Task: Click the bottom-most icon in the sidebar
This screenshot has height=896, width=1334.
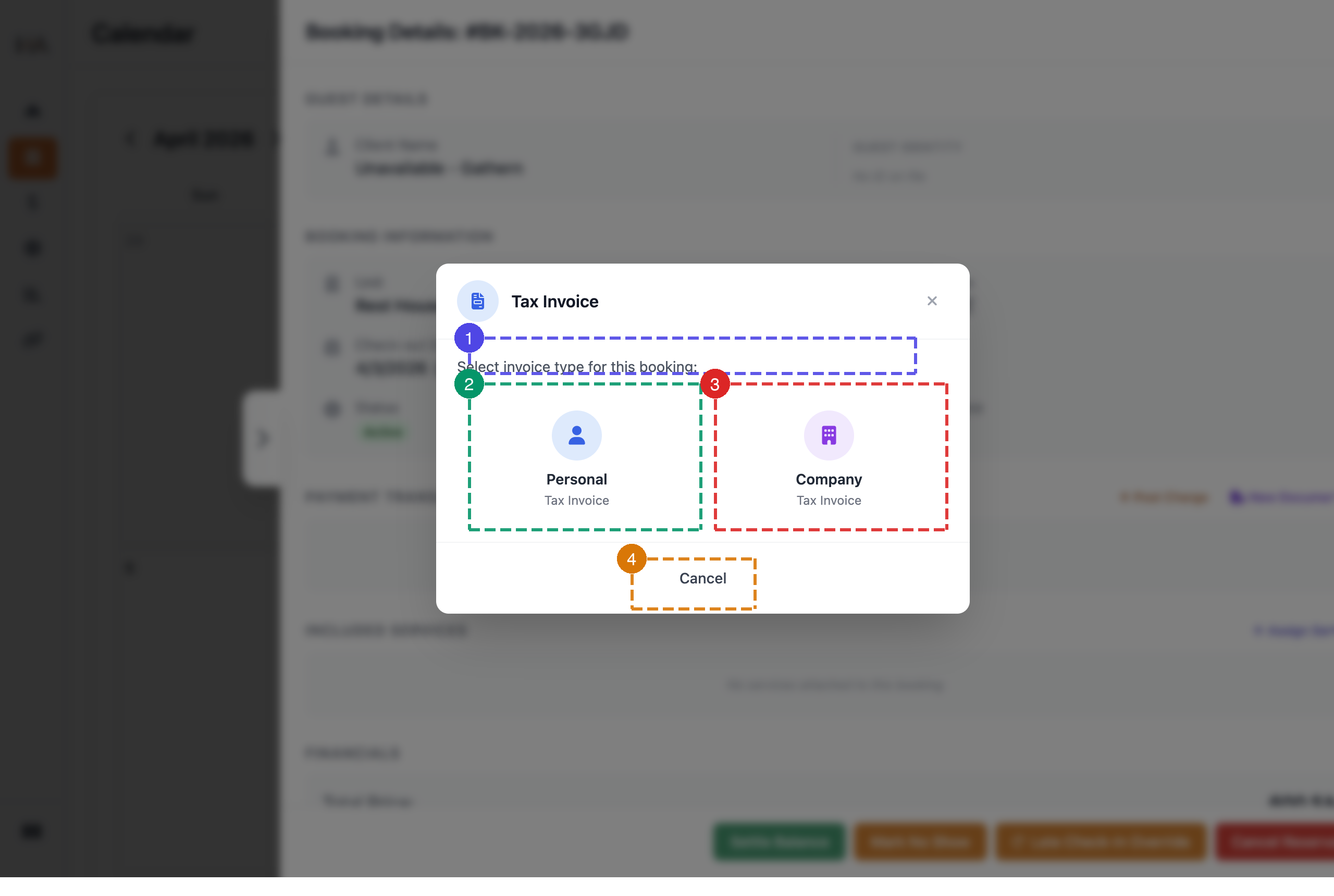Action: pyautogui.click(x=32, y=831)
